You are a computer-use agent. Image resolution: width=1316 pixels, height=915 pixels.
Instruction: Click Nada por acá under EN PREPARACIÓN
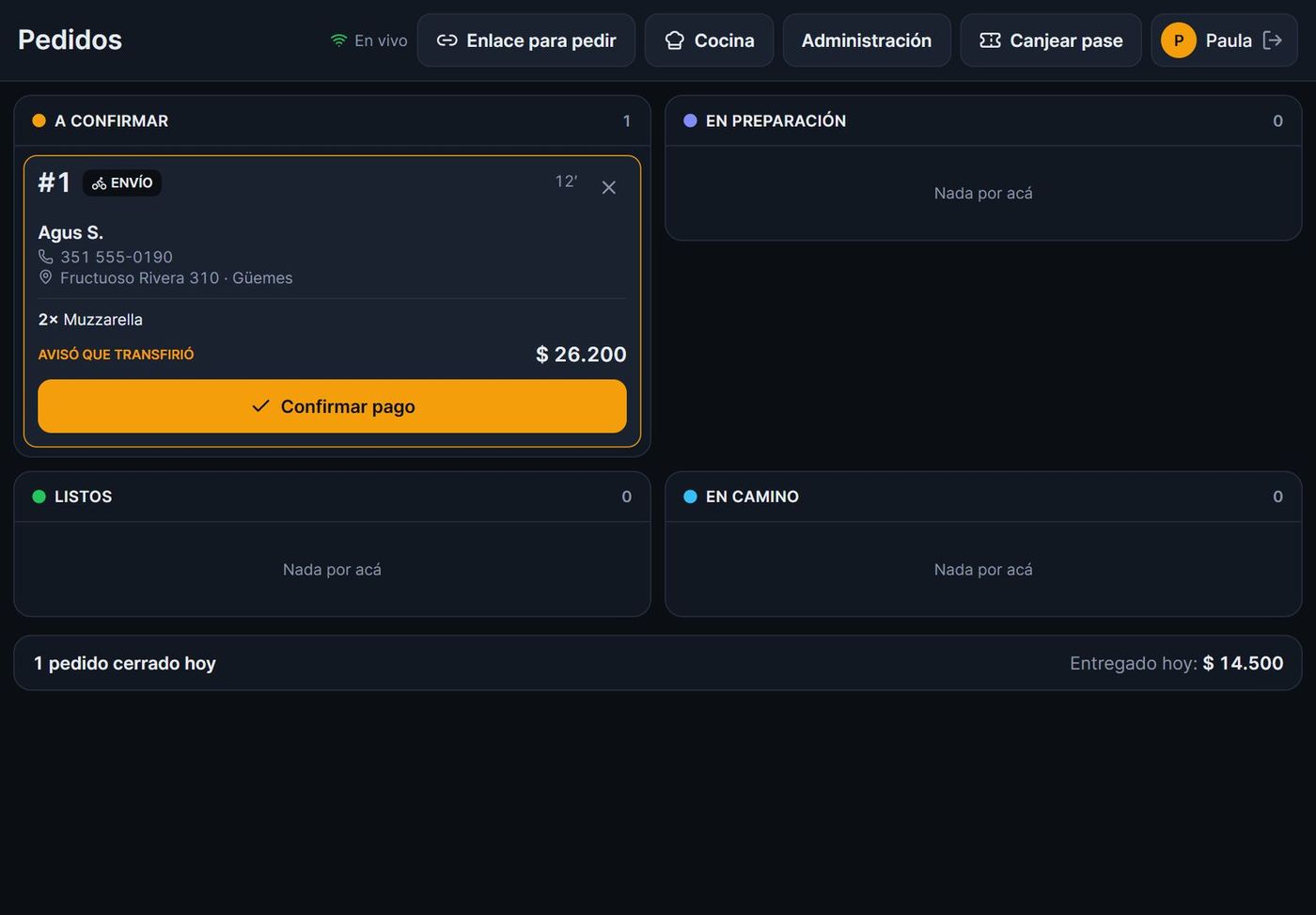983,193
